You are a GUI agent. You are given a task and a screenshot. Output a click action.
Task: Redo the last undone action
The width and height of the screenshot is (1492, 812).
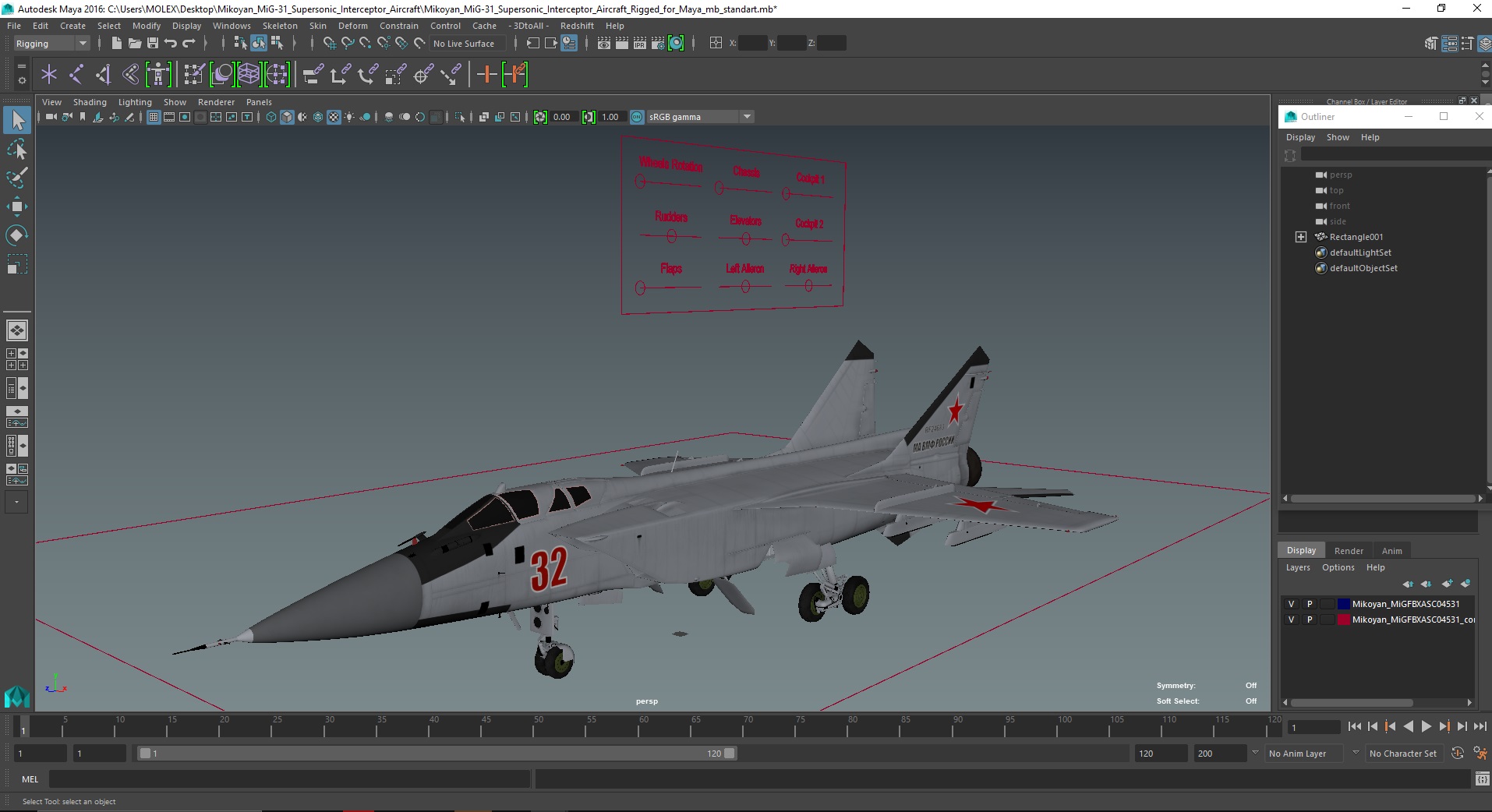(x=189, y=44)
